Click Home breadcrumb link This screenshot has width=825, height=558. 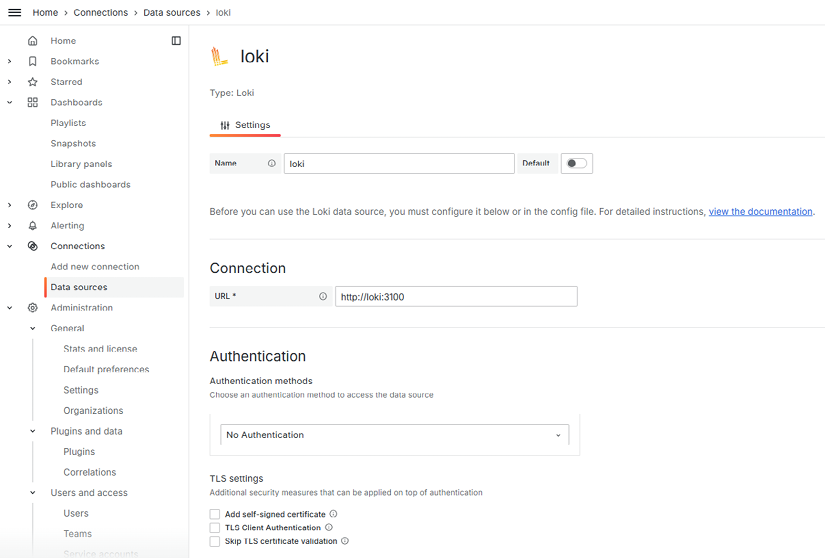(x=45, y=13)
